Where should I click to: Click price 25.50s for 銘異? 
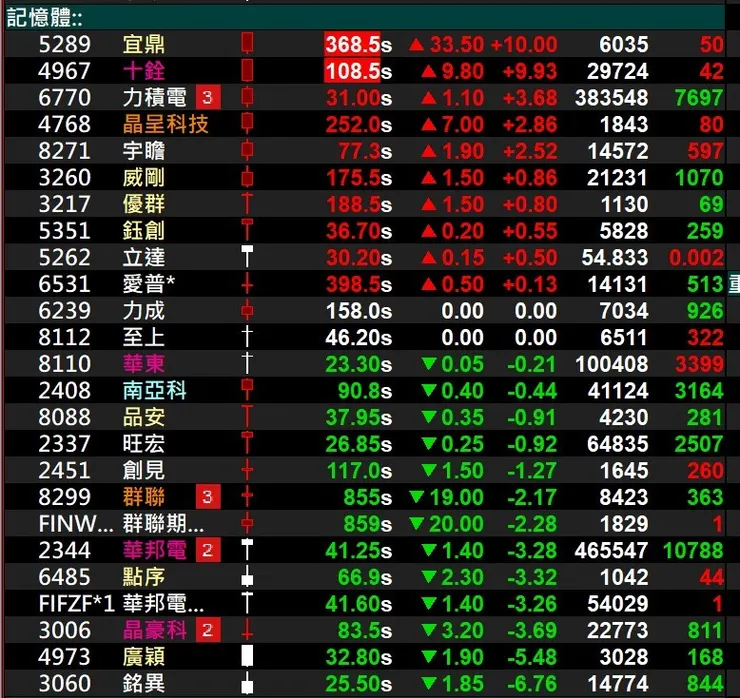click(x=359, y=683)
